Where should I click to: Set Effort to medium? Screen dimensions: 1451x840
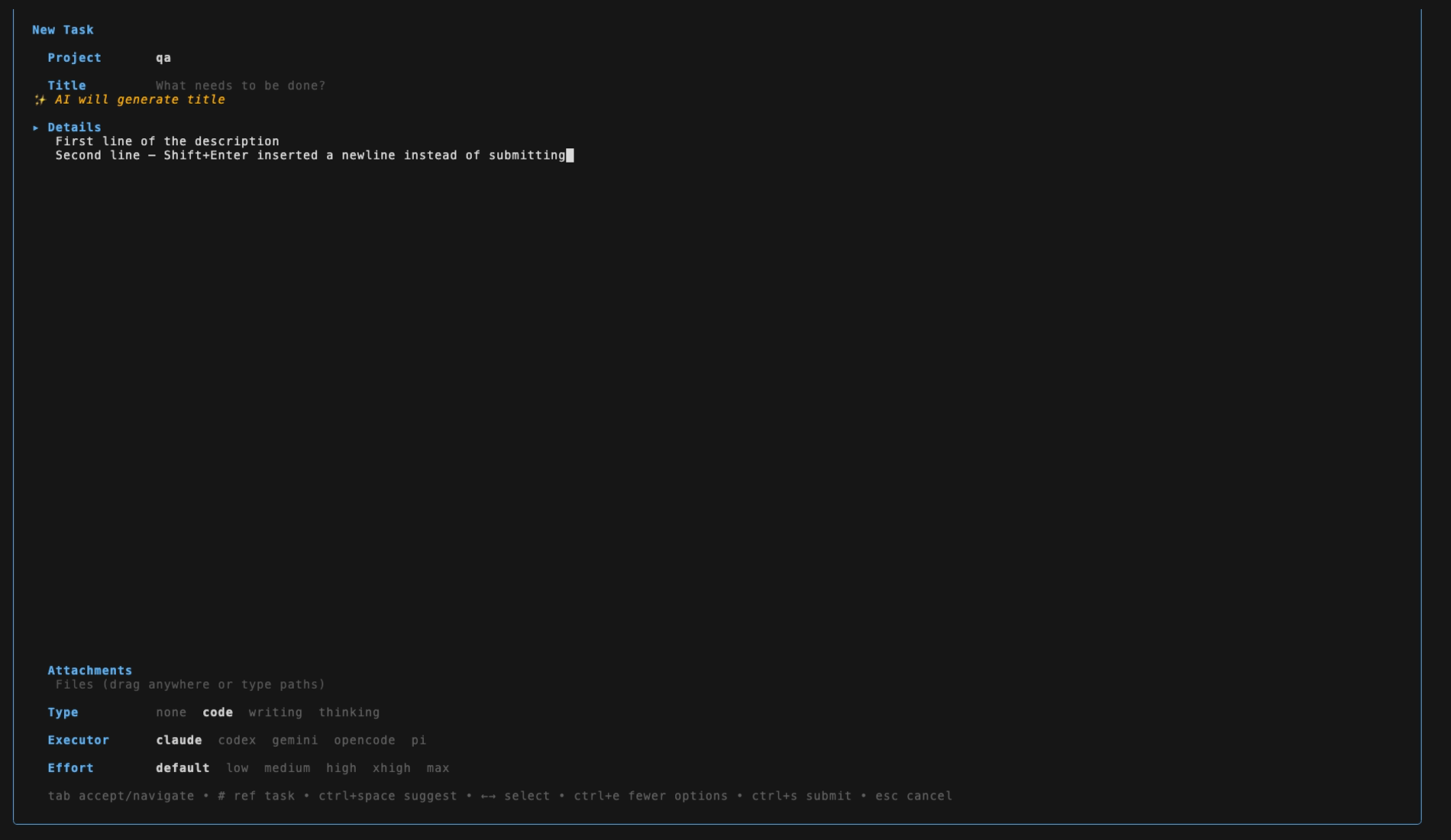tap(287, 768)
